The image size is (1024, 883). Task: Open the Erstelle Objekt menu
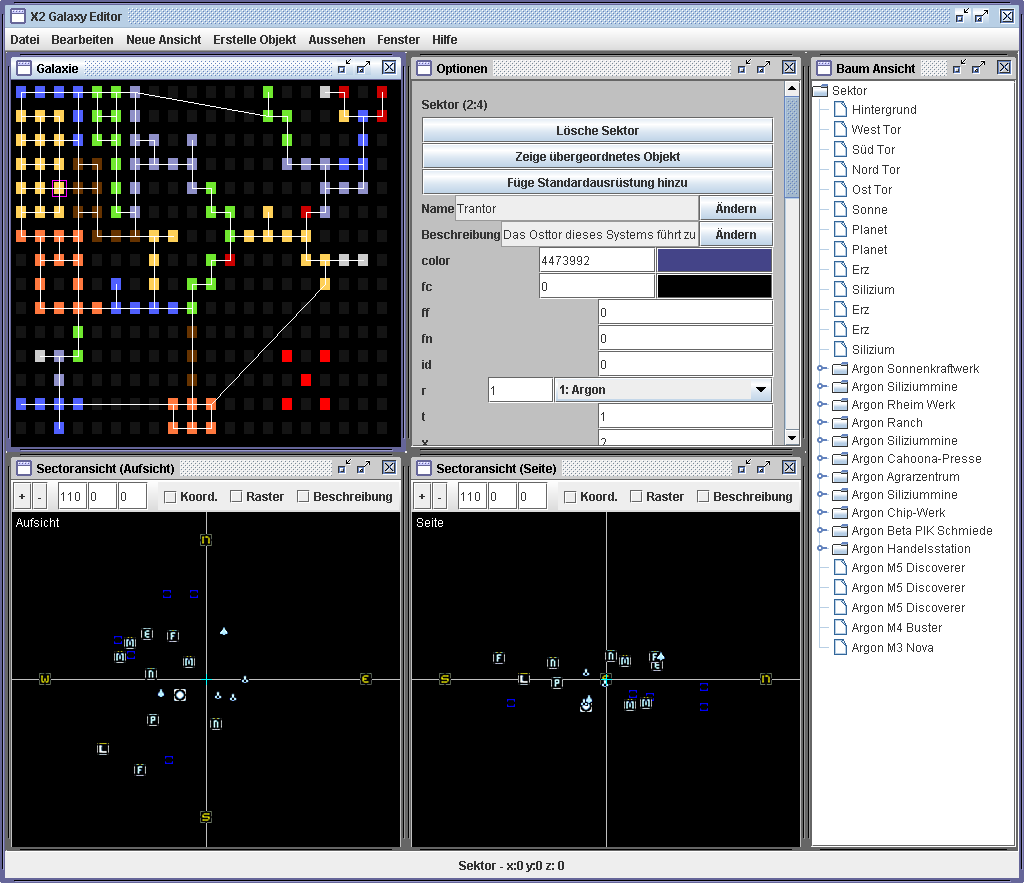click(x=254, y=39)
